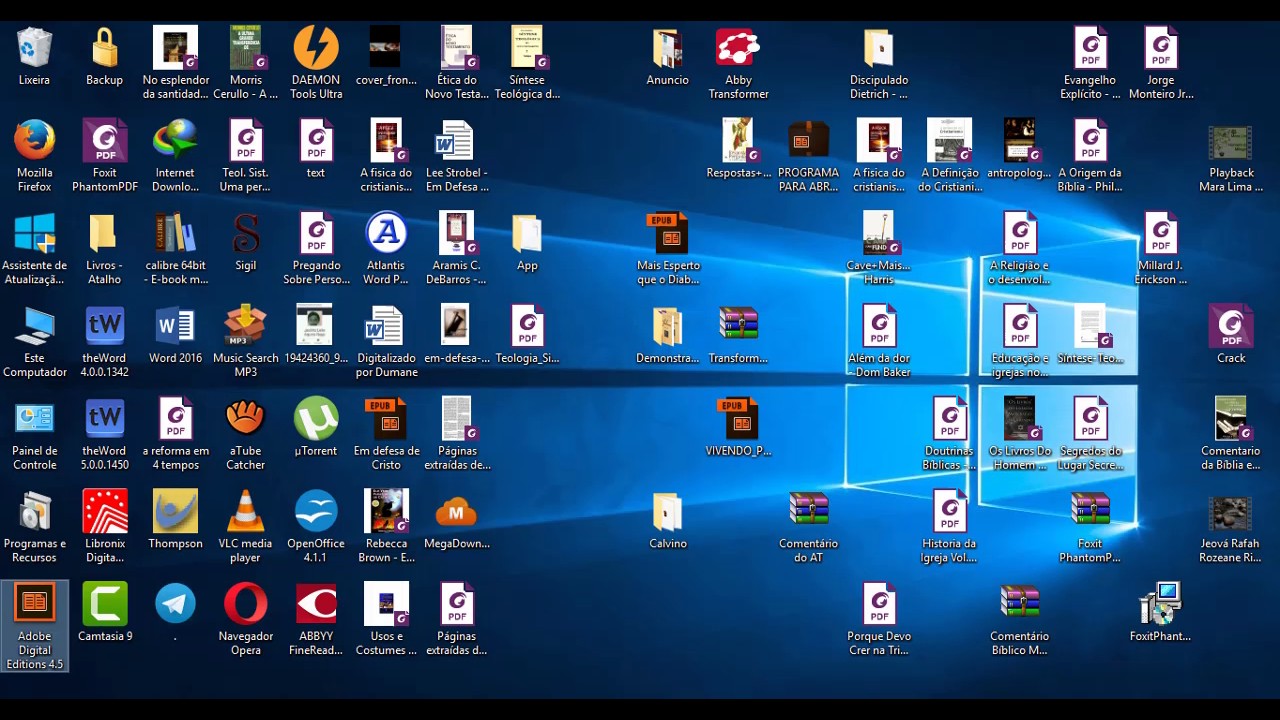Select the Programas e Recursos icon
The height and width of the screenshot is (720, 1280).
[34, 512]
